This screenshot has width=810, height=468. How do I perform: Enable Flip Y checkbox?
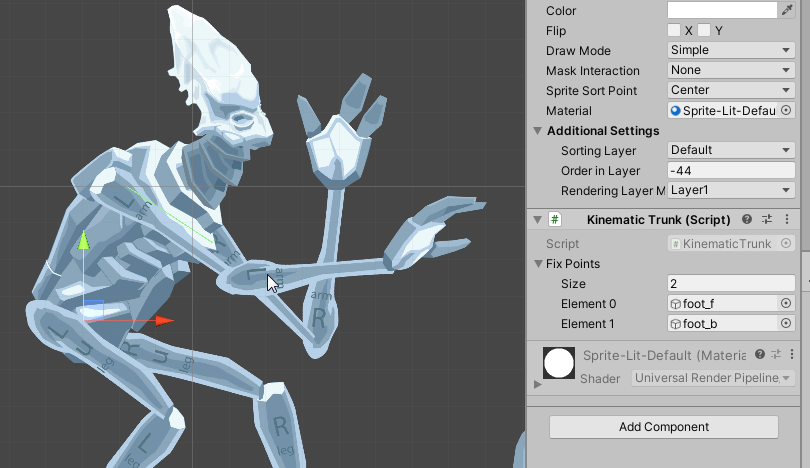(704, 30)
